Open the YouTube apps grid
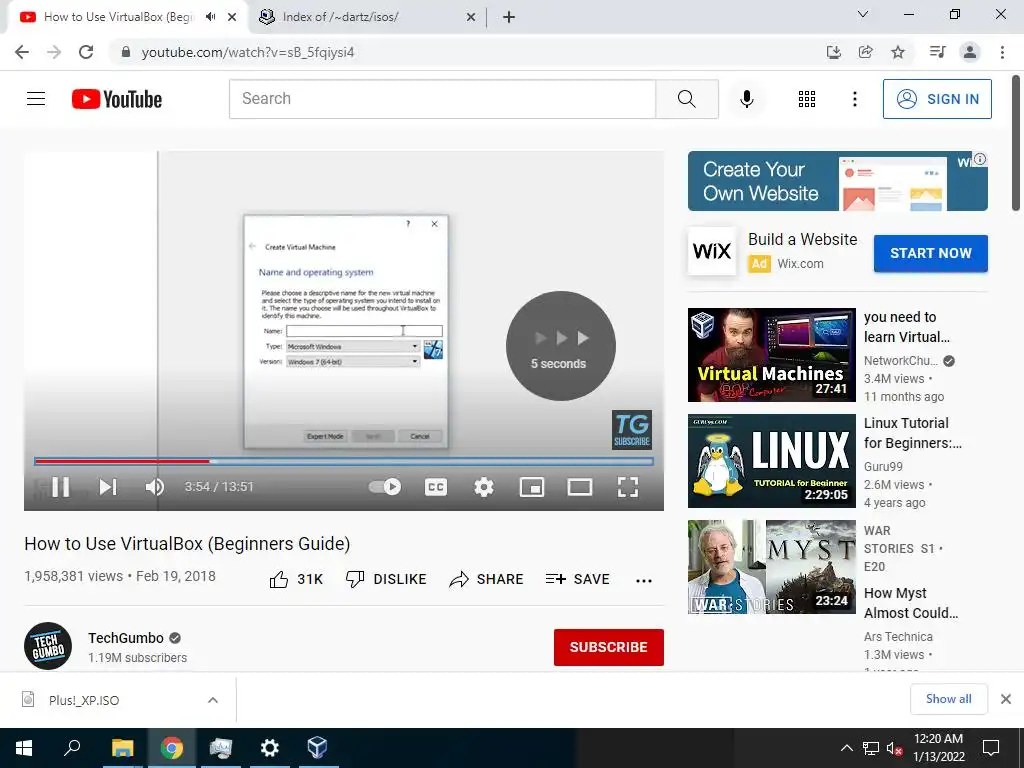Viewport: 1024px width, 768px height. tap(807, 99)
